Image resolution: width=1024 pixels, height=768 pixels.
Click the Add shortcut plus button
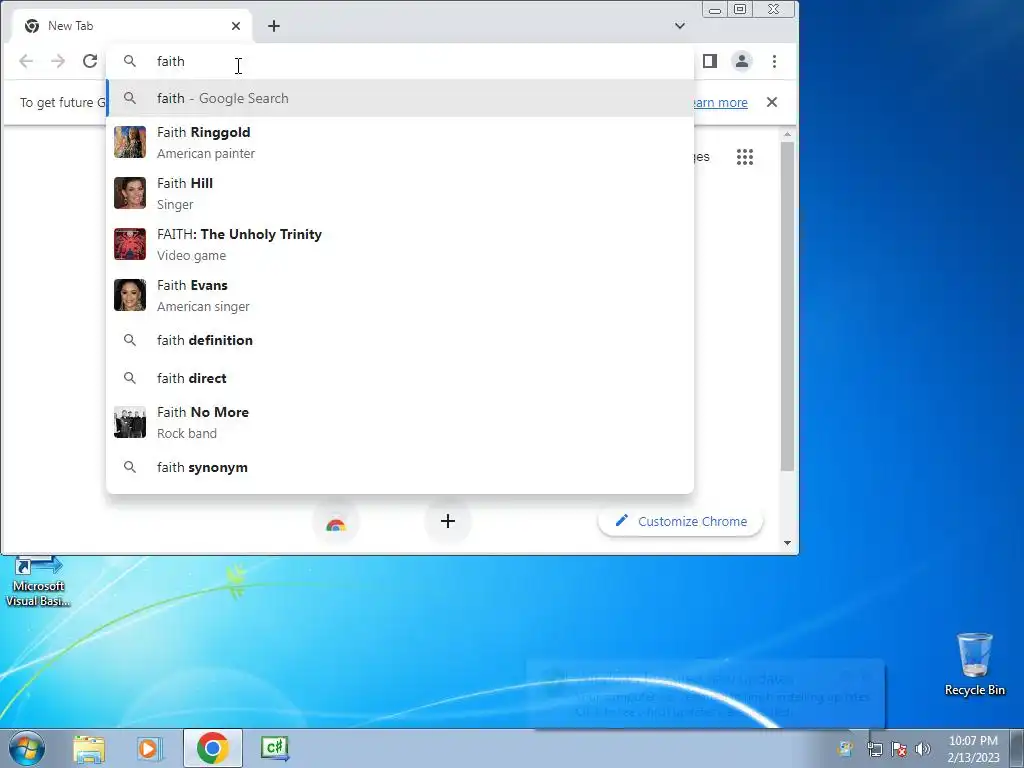point(448,521)
